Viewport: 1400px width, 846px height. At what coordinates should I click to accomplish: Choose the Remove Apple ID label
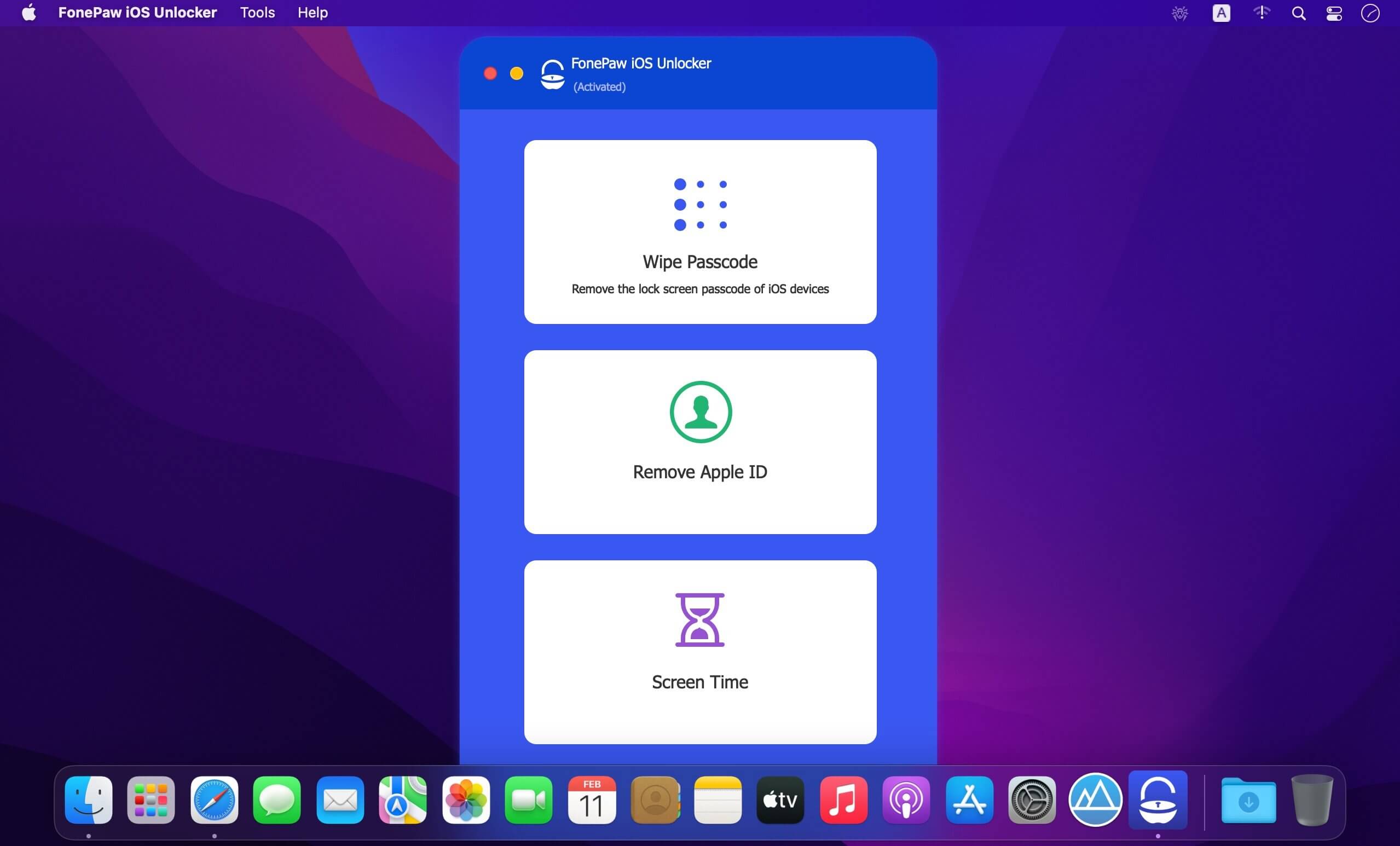(700, 472)
